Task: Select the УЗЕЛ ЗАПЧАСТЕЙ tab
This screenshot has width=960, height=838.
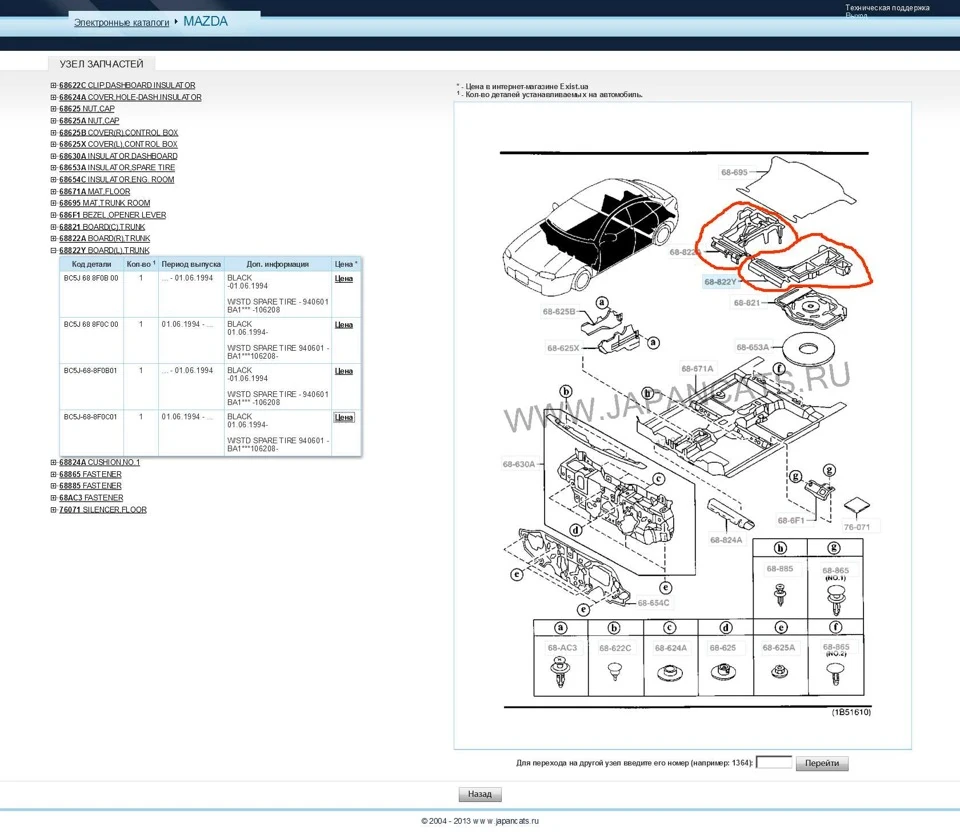Action: [x=102, y=64]
